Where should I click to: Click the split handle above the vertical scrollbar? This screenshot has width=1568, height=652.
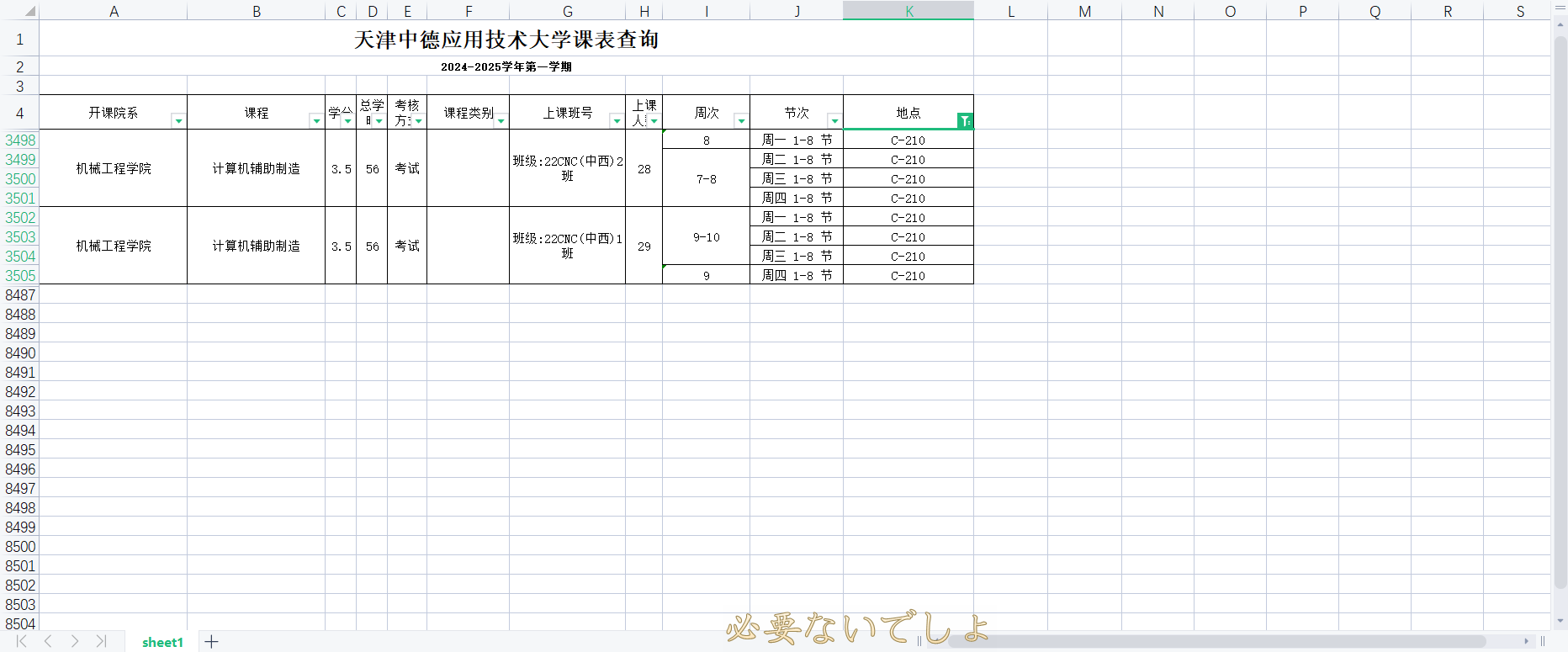pyautogui.click(x=1560, y=8)
